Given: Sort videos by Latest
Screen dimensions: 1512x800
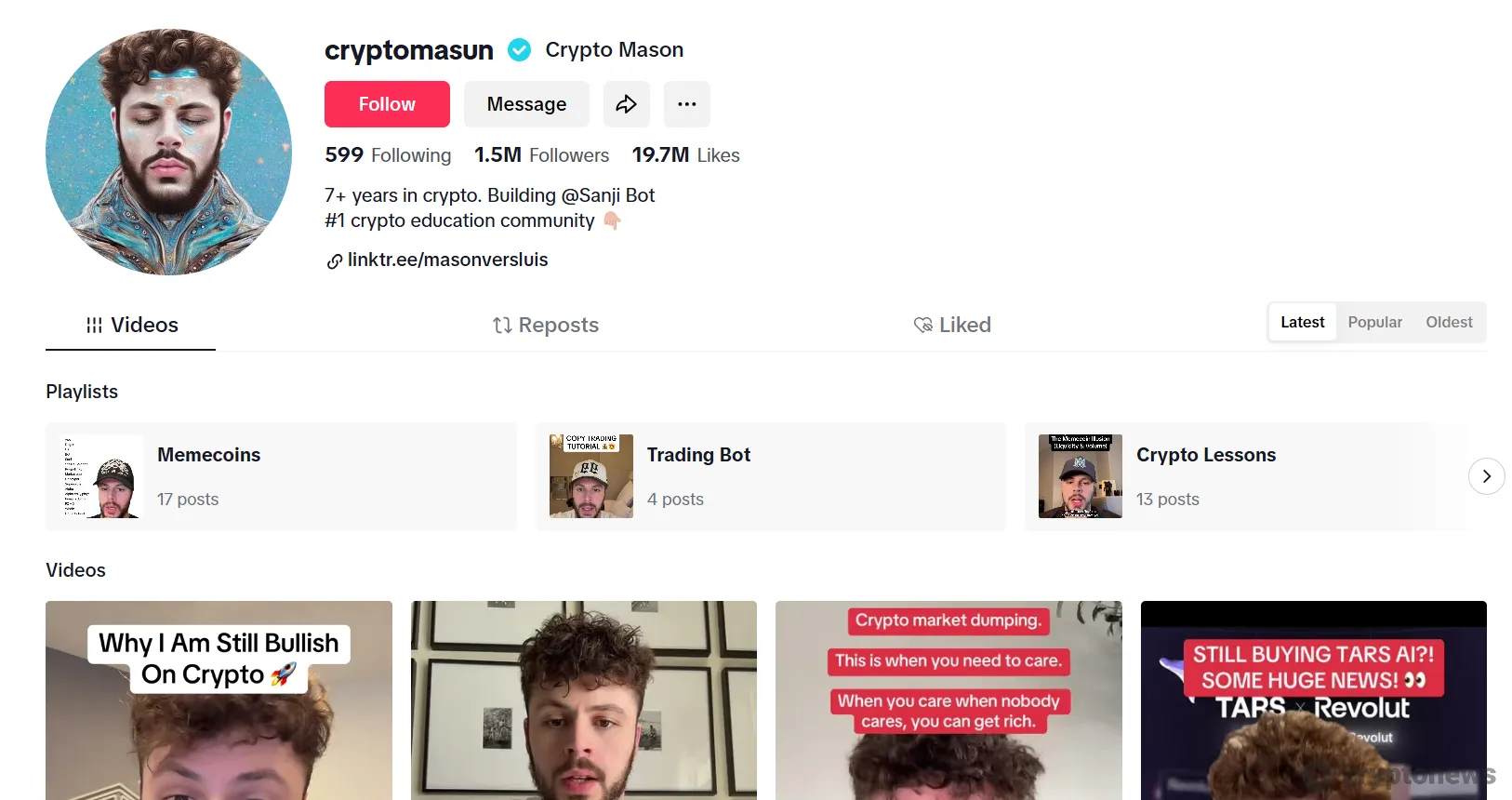Looking at the screenshot, I should [x=1302, y=322].
